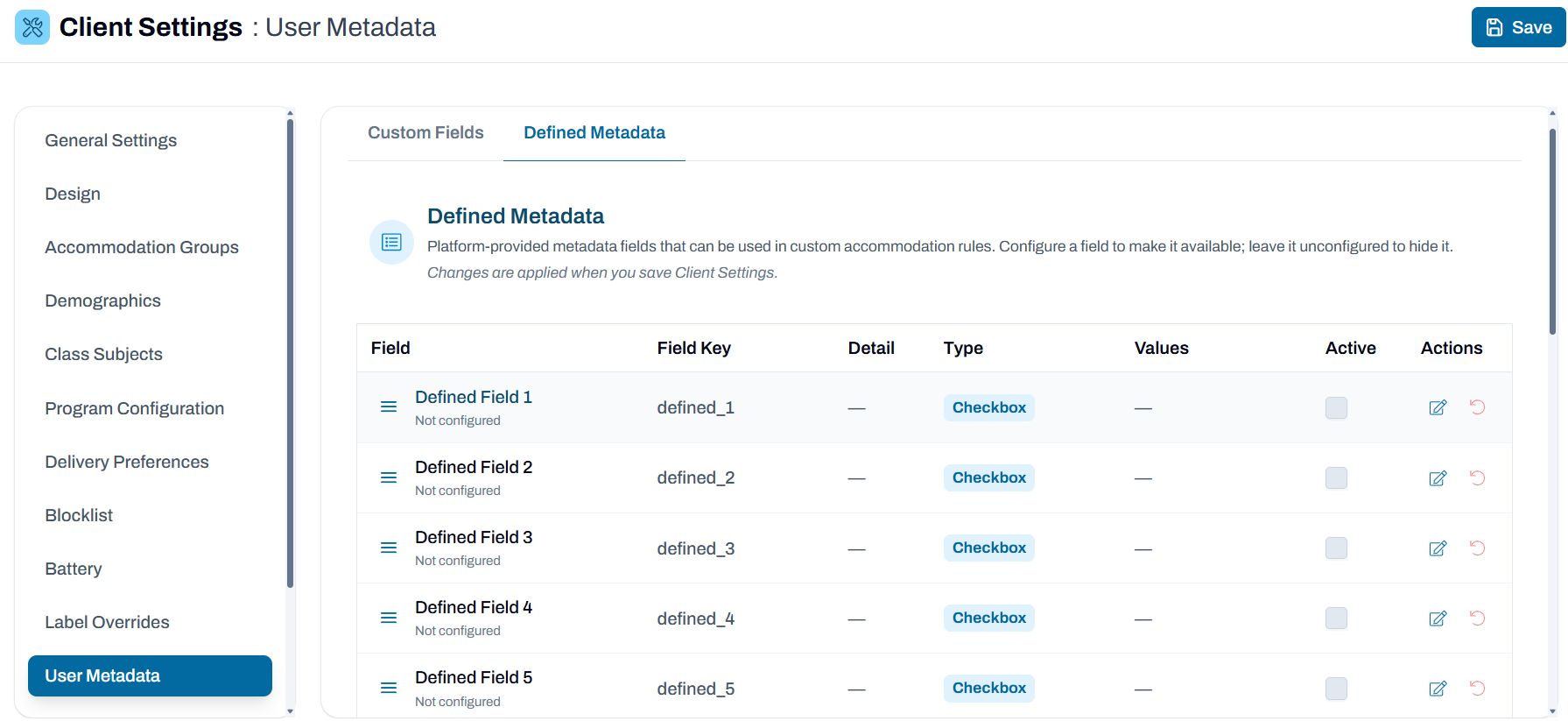1568x721 pixels.
Task: Go to Accommodation Groups
Action: click(142, 247)
